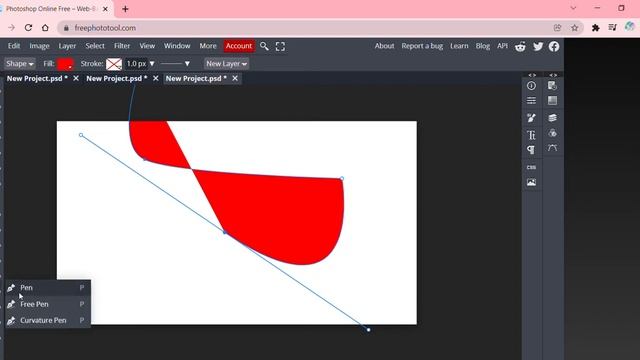This screenshot has height=360, width=640.
Task: Toggle fullscreen mode icon
Action: point(280,46)
